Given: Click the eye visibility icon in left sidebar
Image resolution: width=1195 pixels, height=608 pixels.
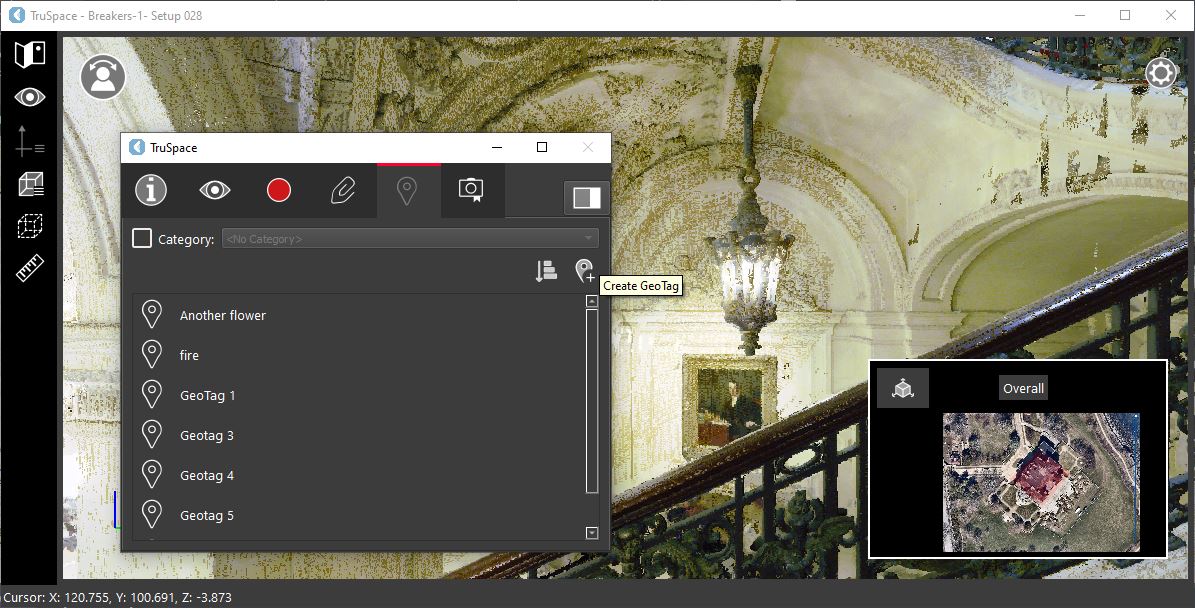Looking at the screenshot, I should coord(30,97).
